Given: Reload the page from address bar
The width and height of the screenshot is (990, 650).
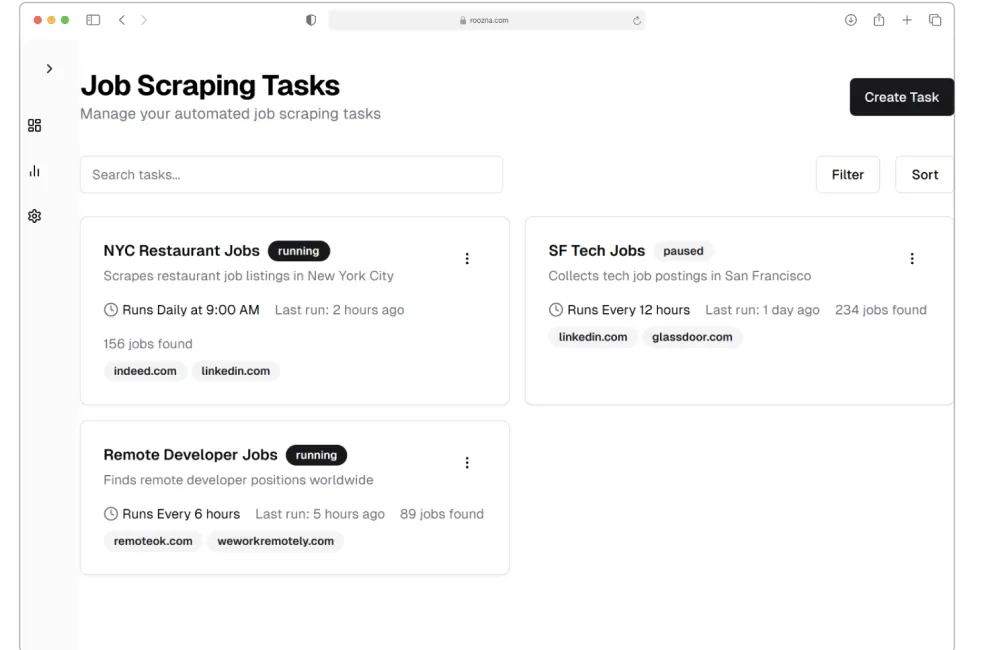Looking at the screenshot, I should coord(637,20).
